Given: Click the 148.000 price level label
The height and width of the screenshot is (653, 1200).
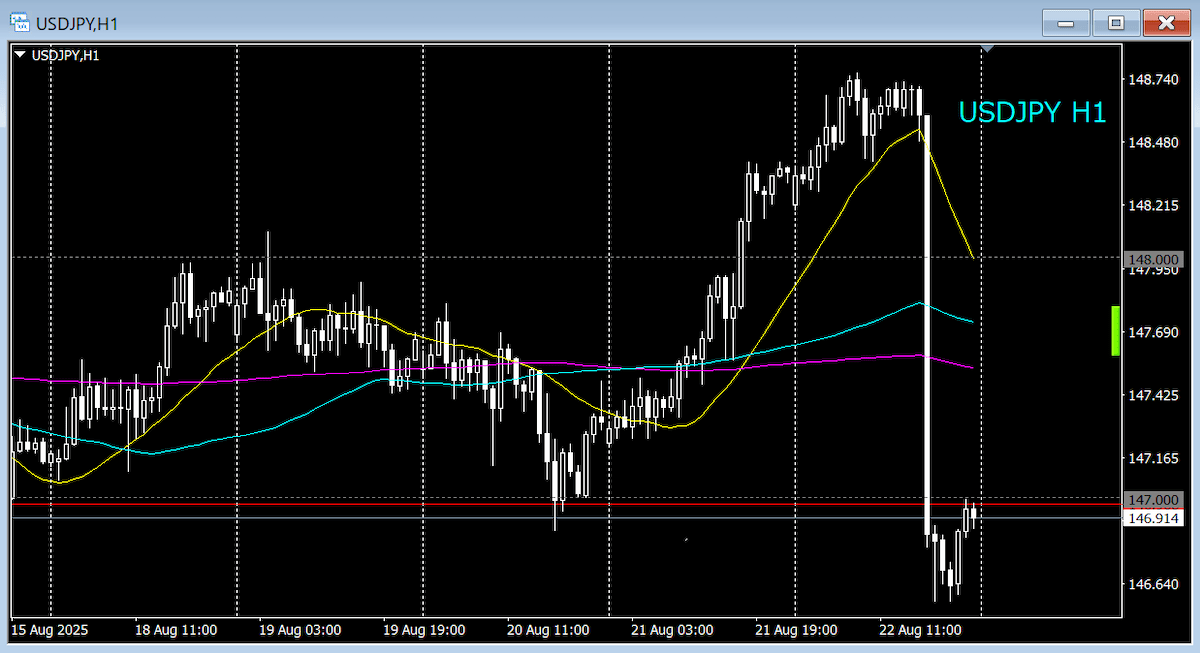Looking at the screenshot, I should [x=1153, y=257].
